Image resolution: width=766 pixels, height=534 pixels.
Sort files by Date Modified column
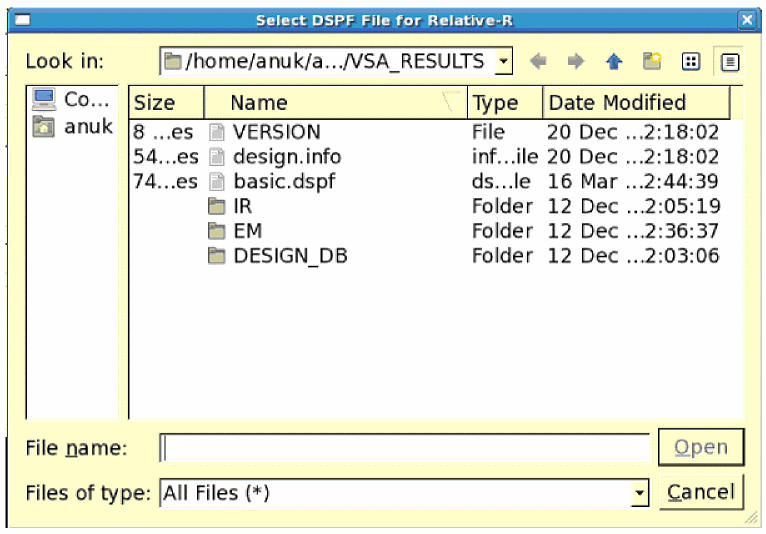pos(637,103)
